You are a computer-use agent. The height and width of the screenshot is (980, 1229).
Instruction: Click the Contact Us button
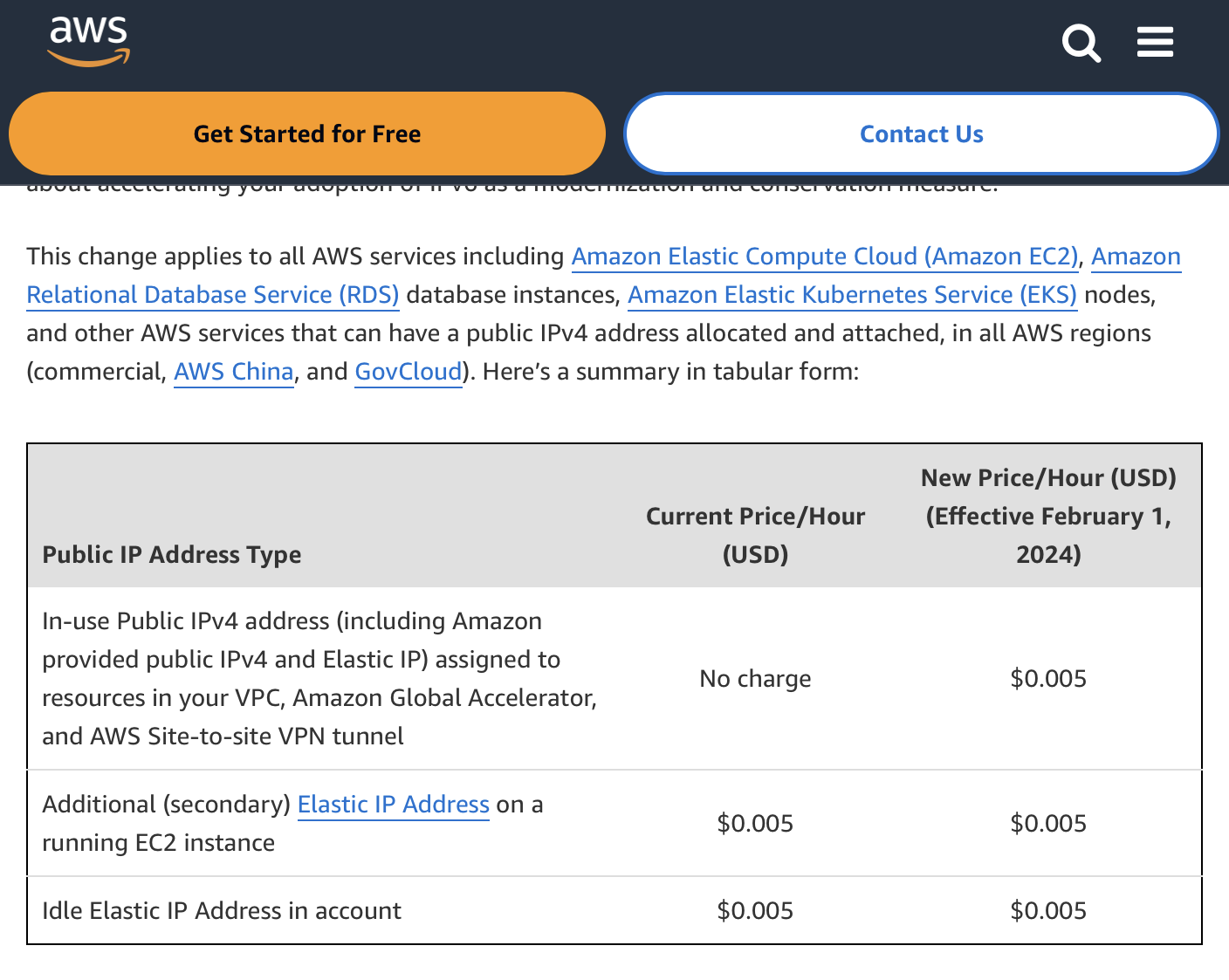(922, 134)
